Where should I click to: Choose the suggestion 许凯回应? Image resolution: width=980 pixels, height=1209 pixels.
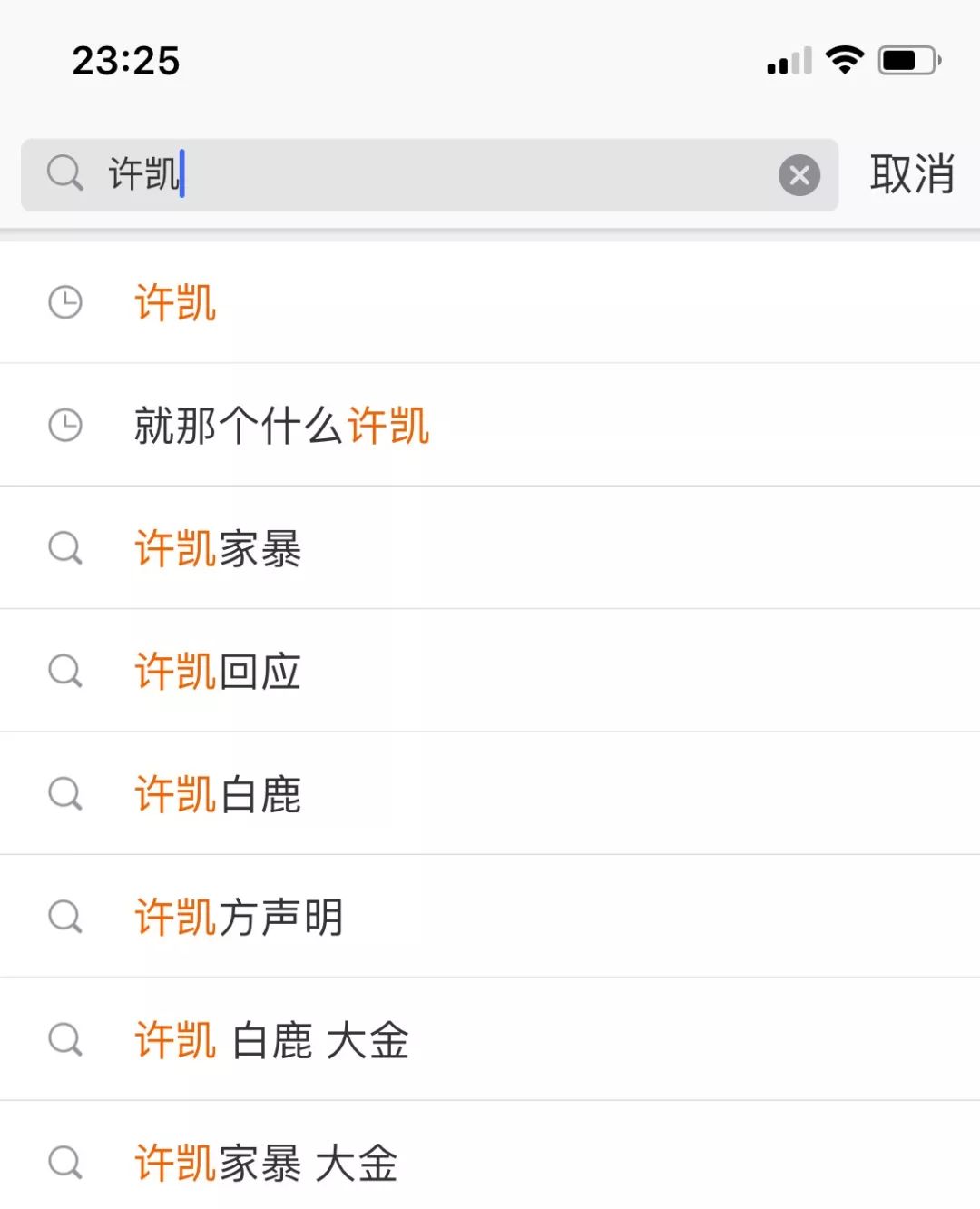(x=490, y=671)
